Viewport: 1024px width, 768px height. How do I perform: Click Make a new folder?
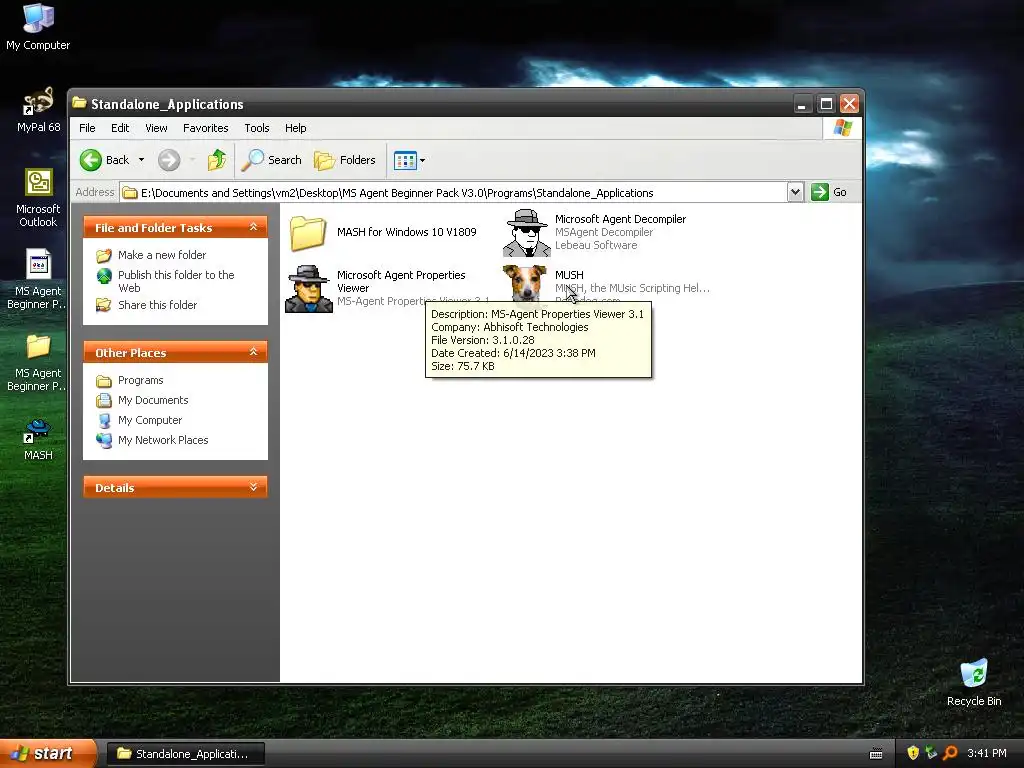point(162,255)
